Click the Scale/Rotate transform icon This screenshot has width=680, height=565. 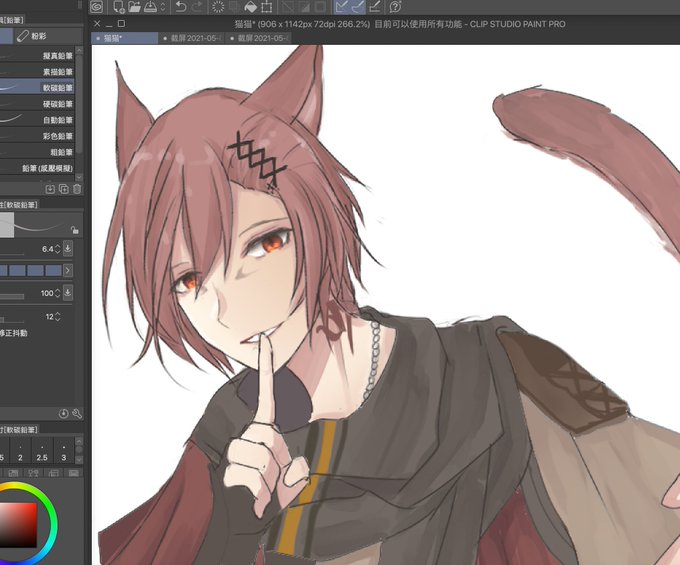267,7
